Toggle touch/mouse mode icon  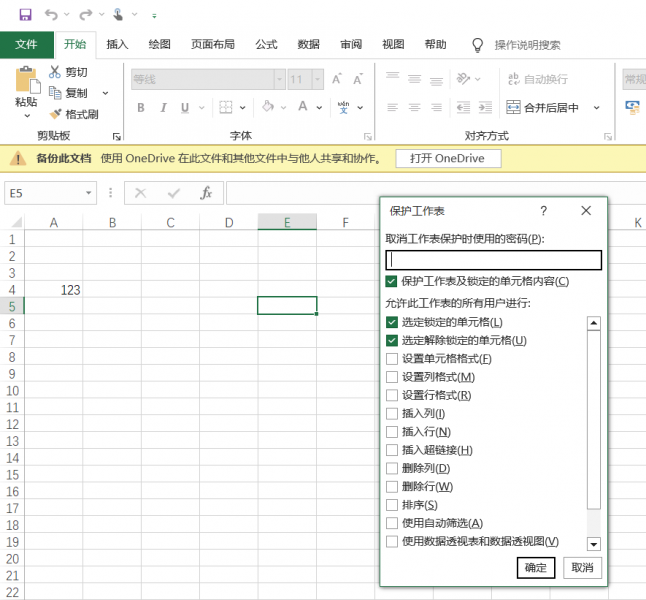click(x=118, y=15)
